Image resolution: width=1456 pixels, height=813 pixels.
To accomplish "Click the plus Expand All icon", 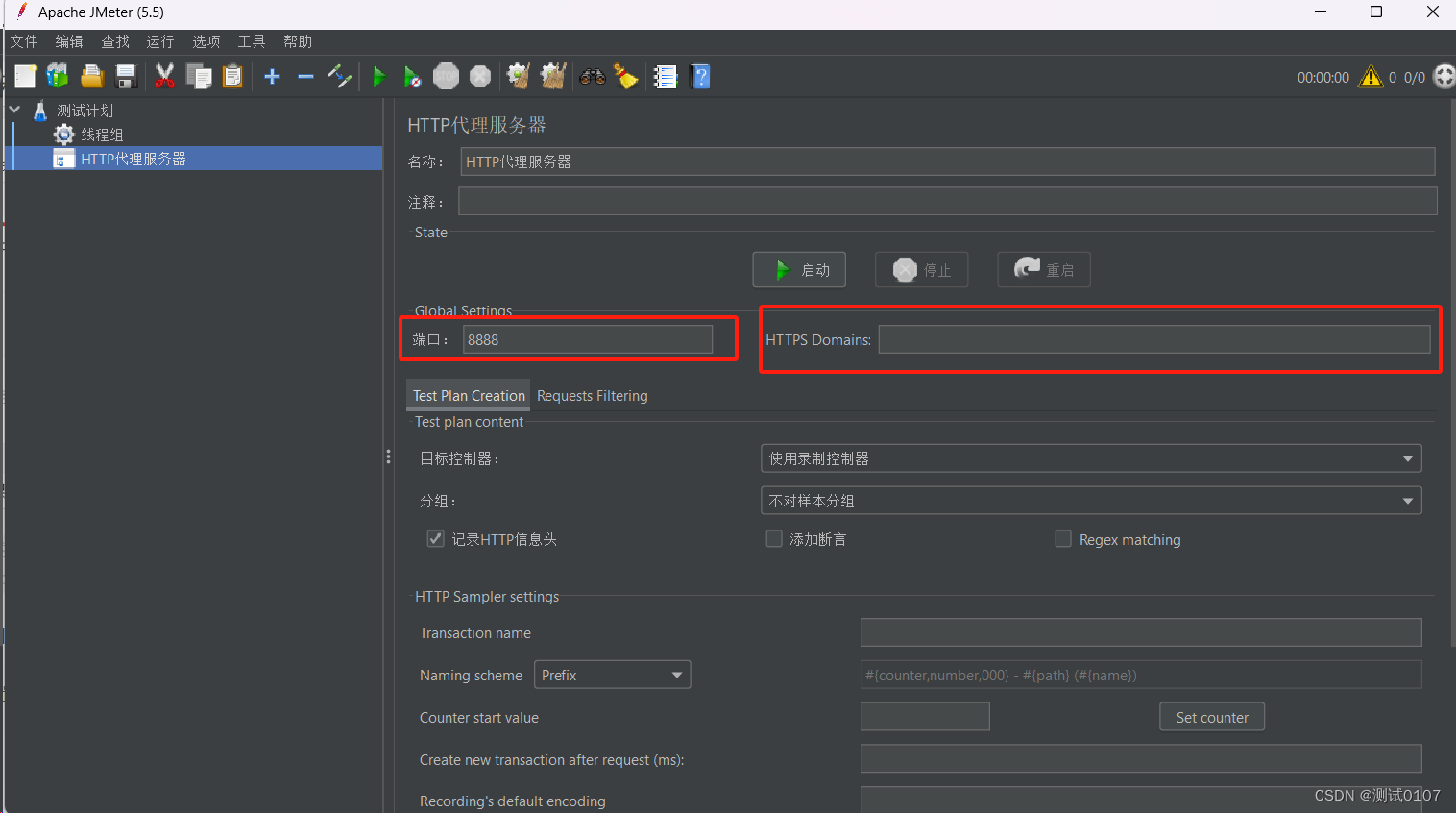I will pos(273,77).
